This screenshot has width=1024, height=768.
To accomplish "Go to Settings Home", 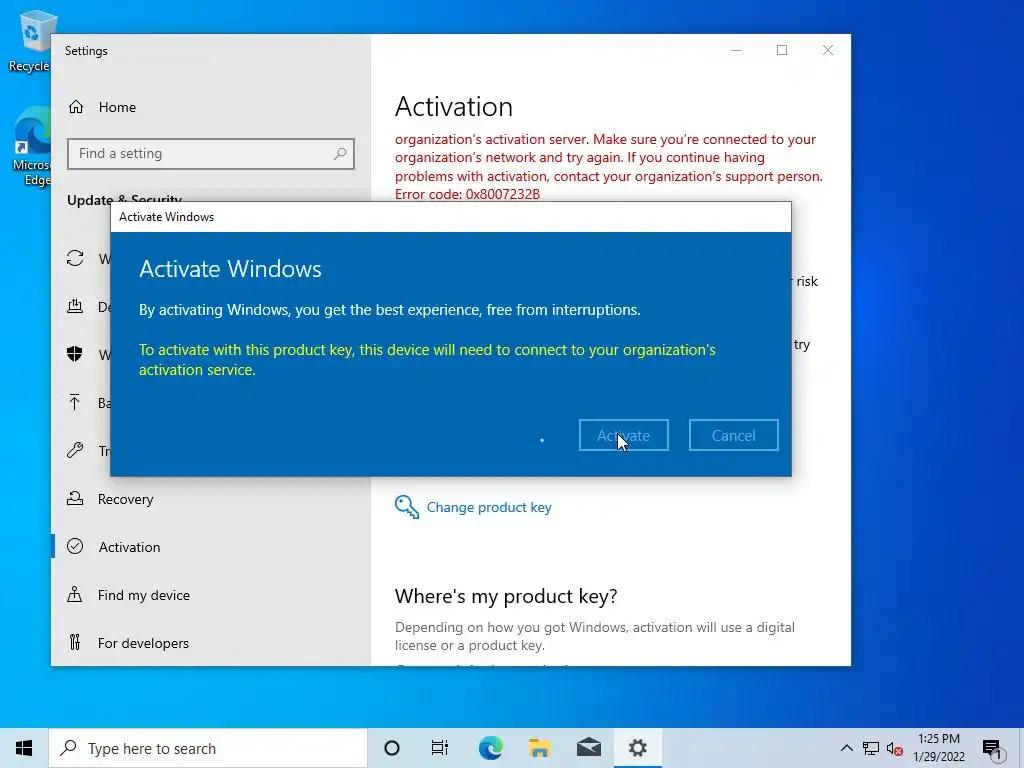I will pos(117,107).
